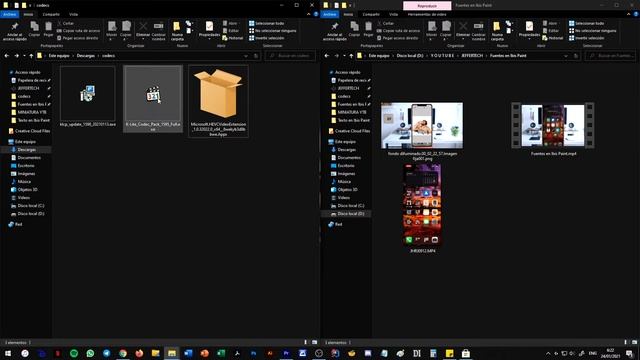Open Abrir dropdown in codecs window ribbon
The width and height of the screenshot is (640, 360).
pyautogui.click(x=231, y=23)
